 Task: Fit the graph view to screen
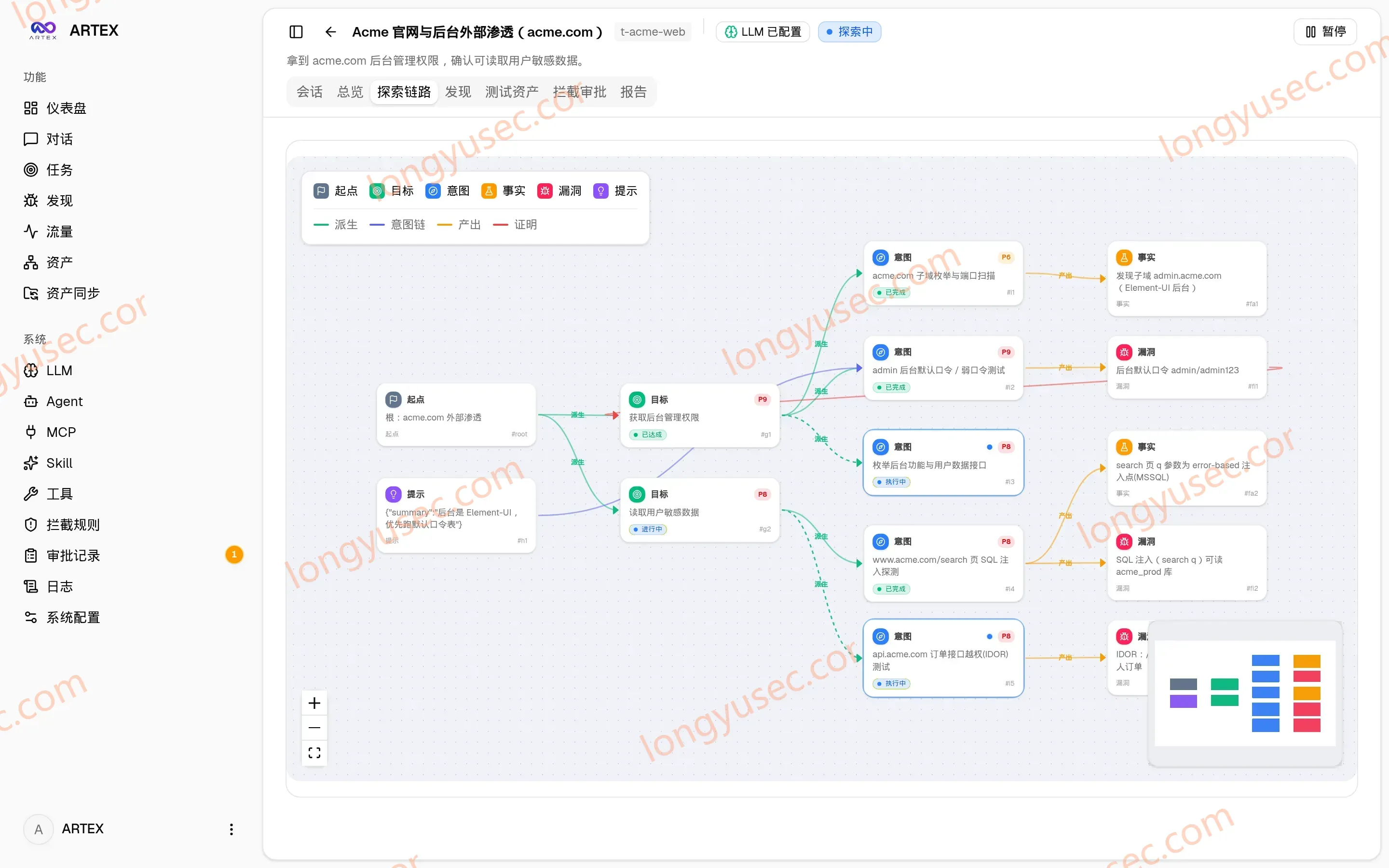coord(314,753)
